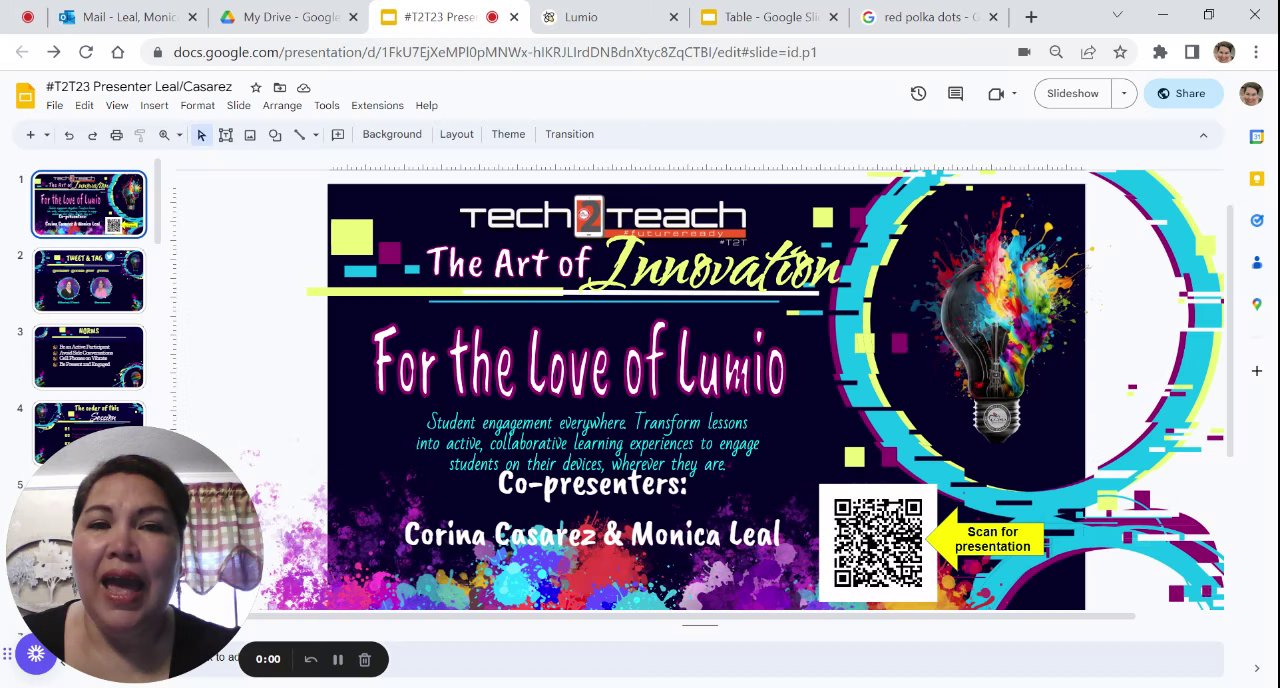Click the Share button
This screenshot has width=1280, height=688.
click(1181, 93)
